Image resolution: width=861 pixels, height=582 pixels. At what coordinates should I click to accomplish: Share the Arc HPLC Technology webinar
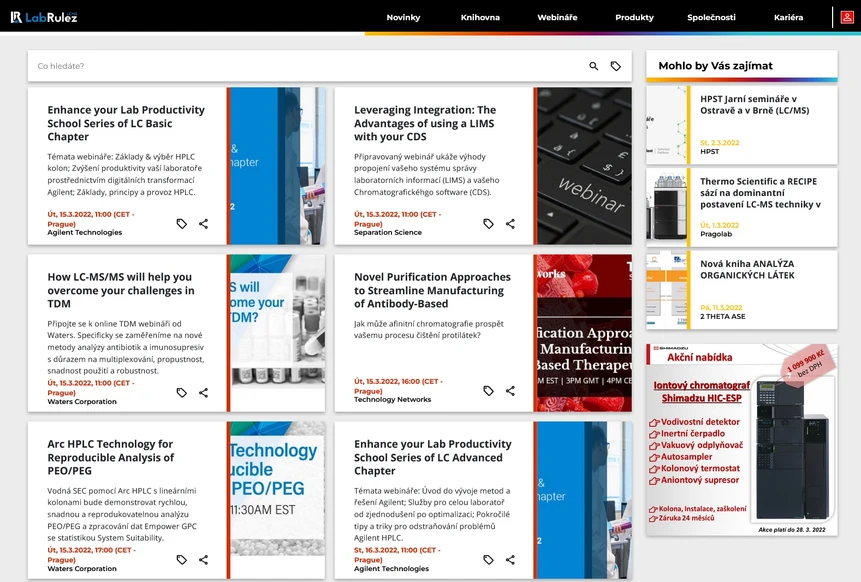(204, 559)
